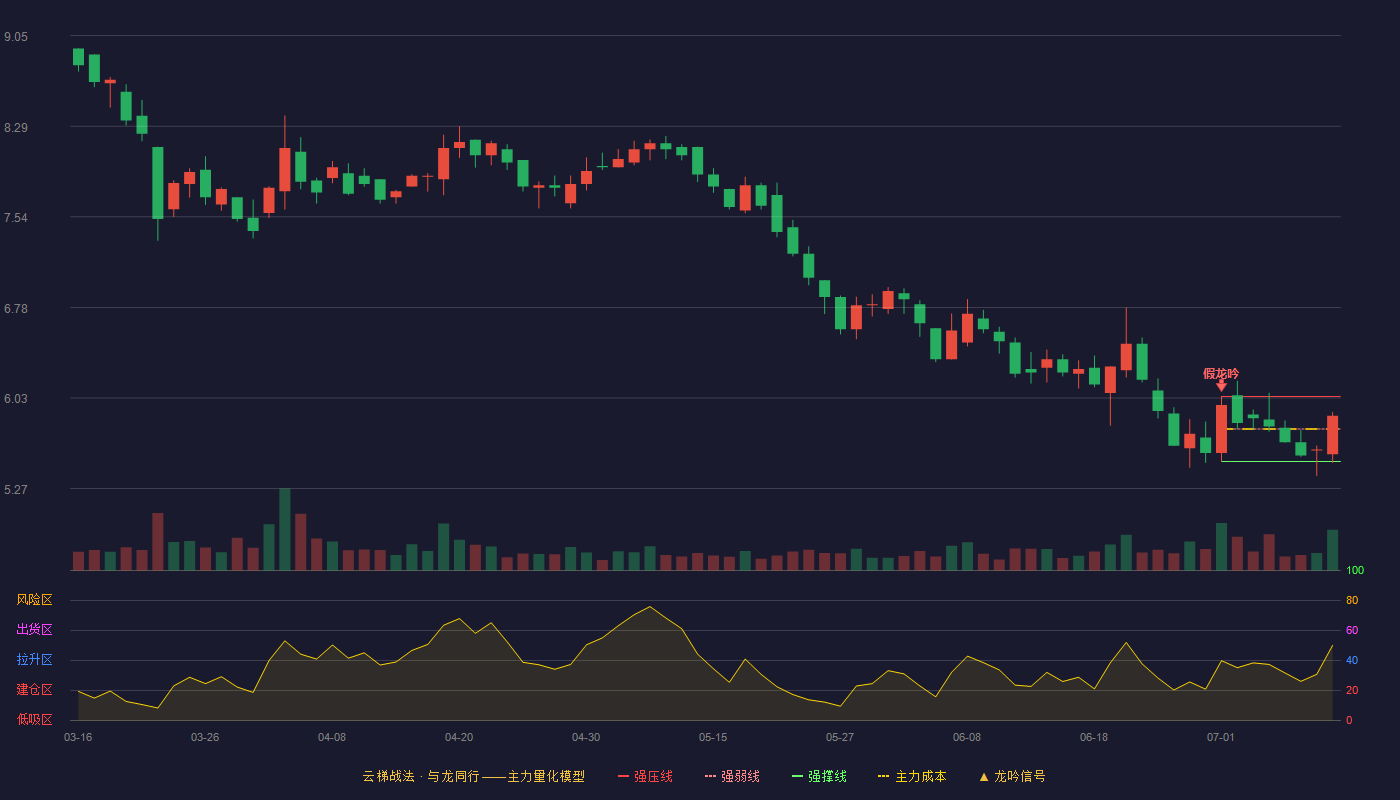Click the 20 indicator scale label
Screen dimensions: 1400x800
coord(1352,690)
